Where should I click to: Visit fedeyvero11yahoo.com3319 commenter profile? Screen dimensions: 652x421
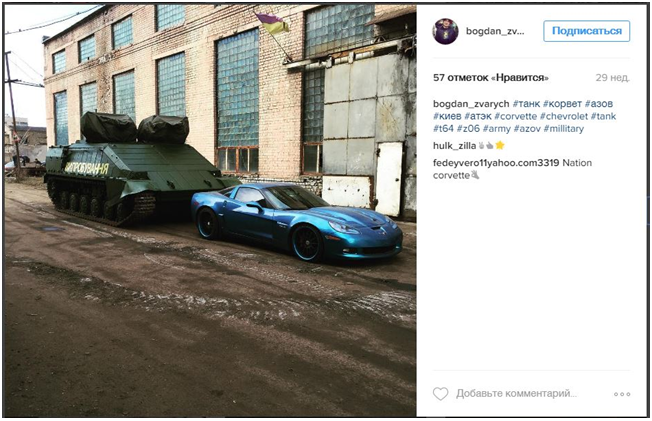pyautogui.click(x=496, y=163)
